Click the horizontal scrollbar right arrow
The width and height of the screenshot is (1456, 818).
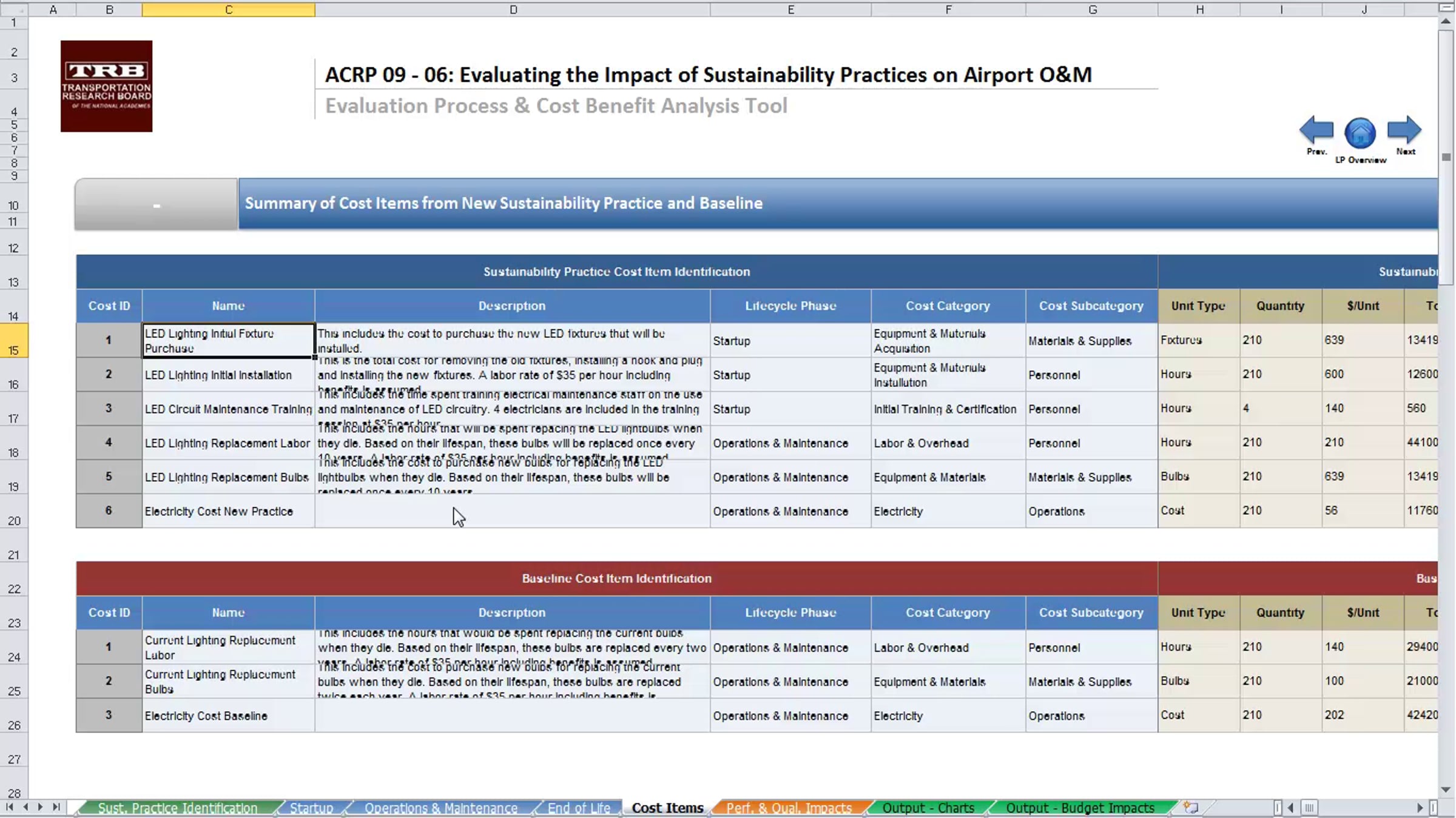pos(1420,808)
